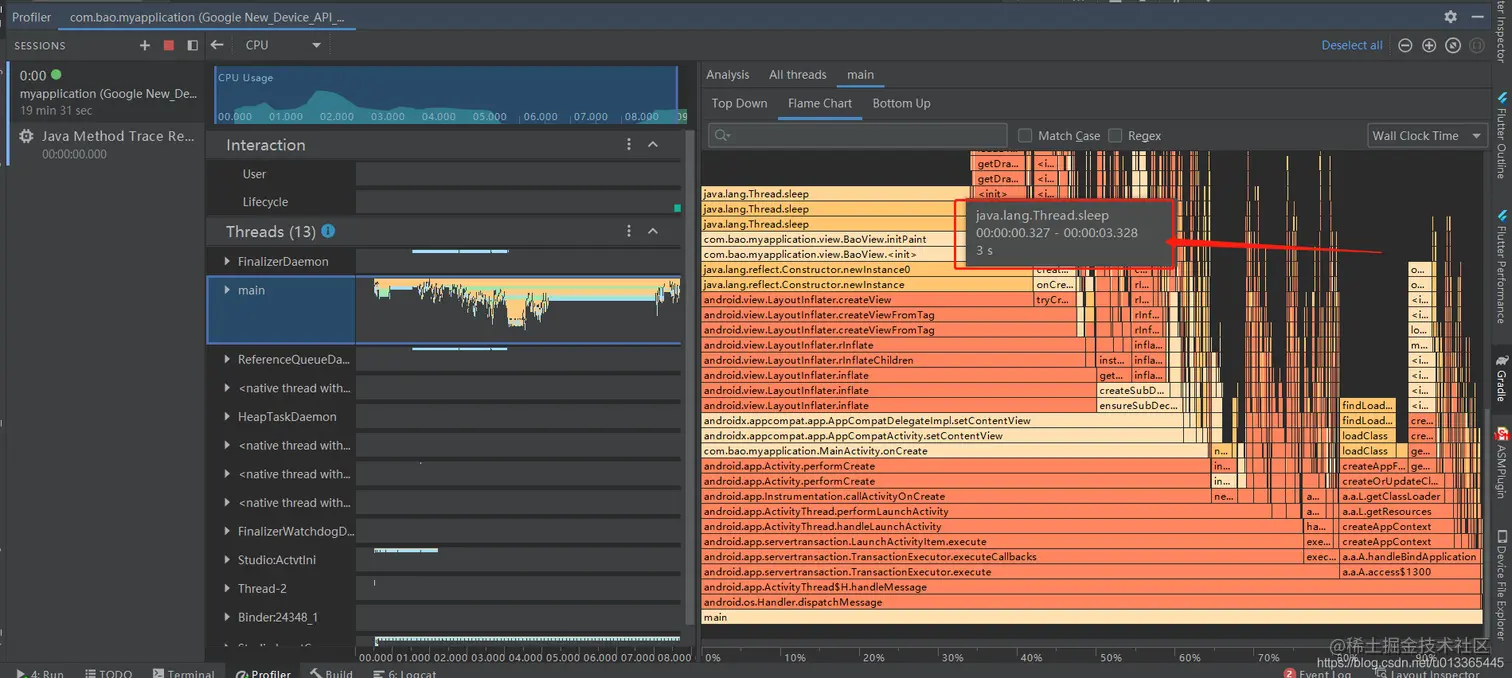Start a new profiling session with plus icon
This screenshot has width=1512, height=678.
tap(145, 45)
